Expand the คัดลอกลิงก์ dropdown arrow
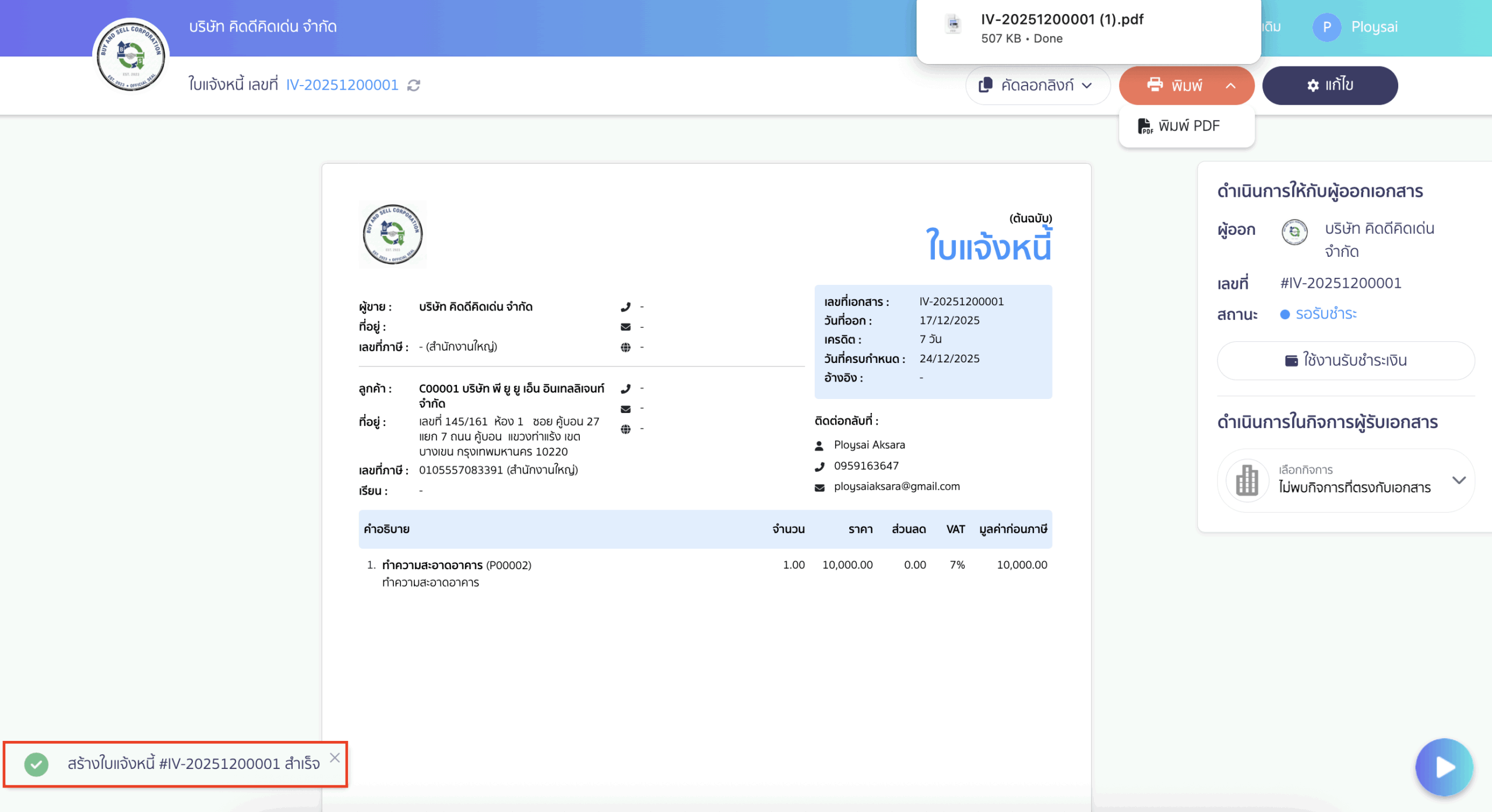The width and height of the screenshot is (1492, 812). tap(1087, 86)
